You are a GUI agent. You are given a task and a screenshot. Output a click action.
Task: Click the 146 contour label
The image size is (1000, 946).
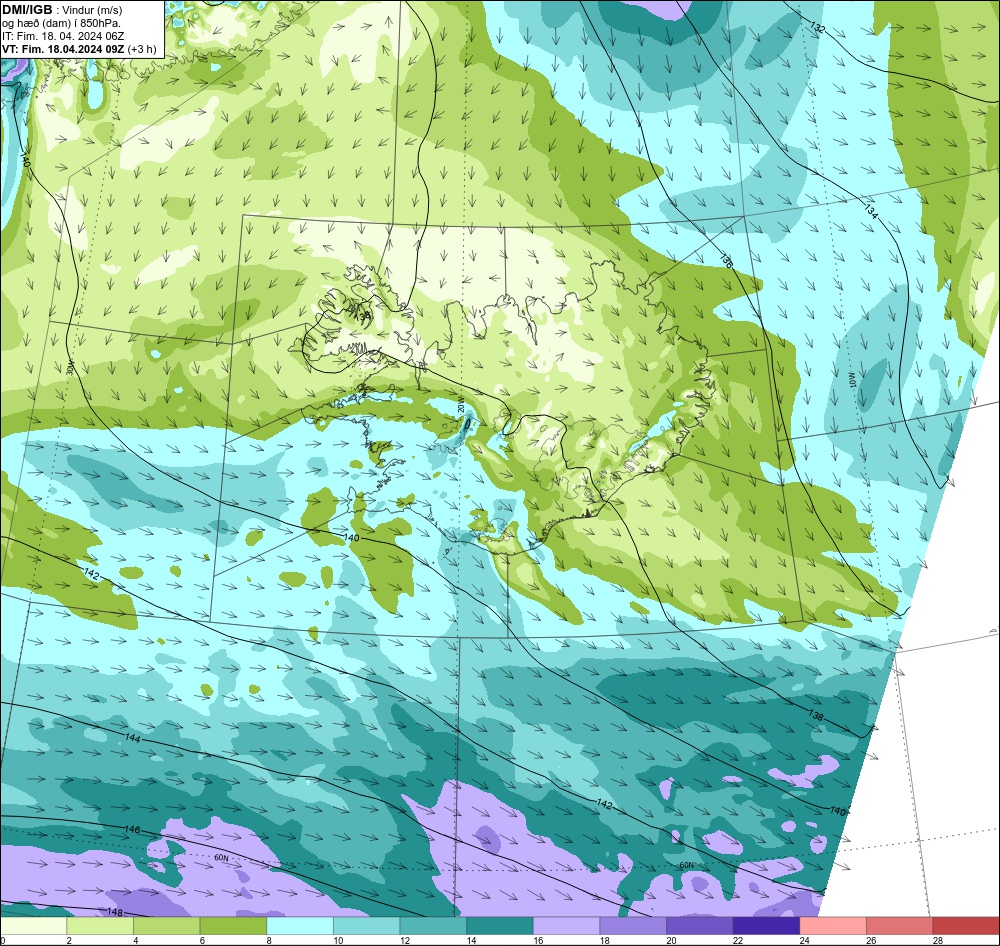point(132,830)
